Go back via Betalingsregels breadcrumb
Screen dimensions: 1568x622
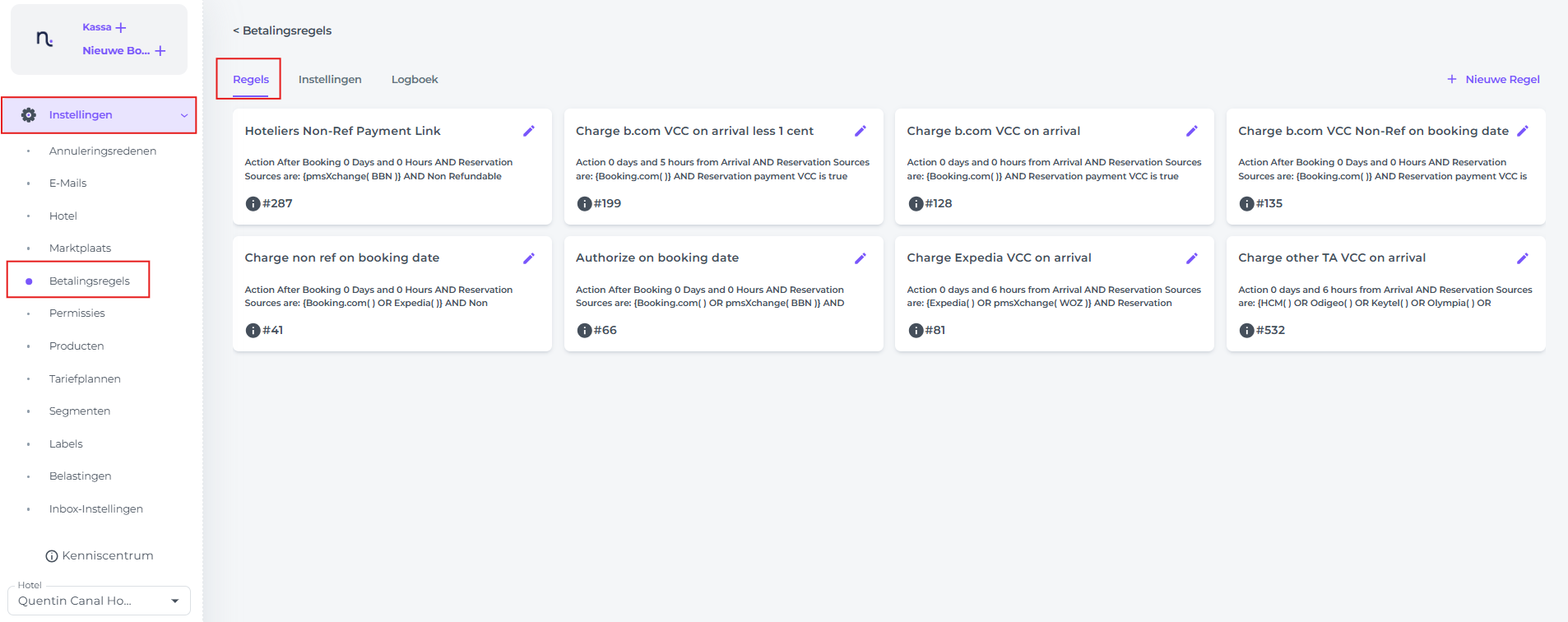[x=282, y=30]
